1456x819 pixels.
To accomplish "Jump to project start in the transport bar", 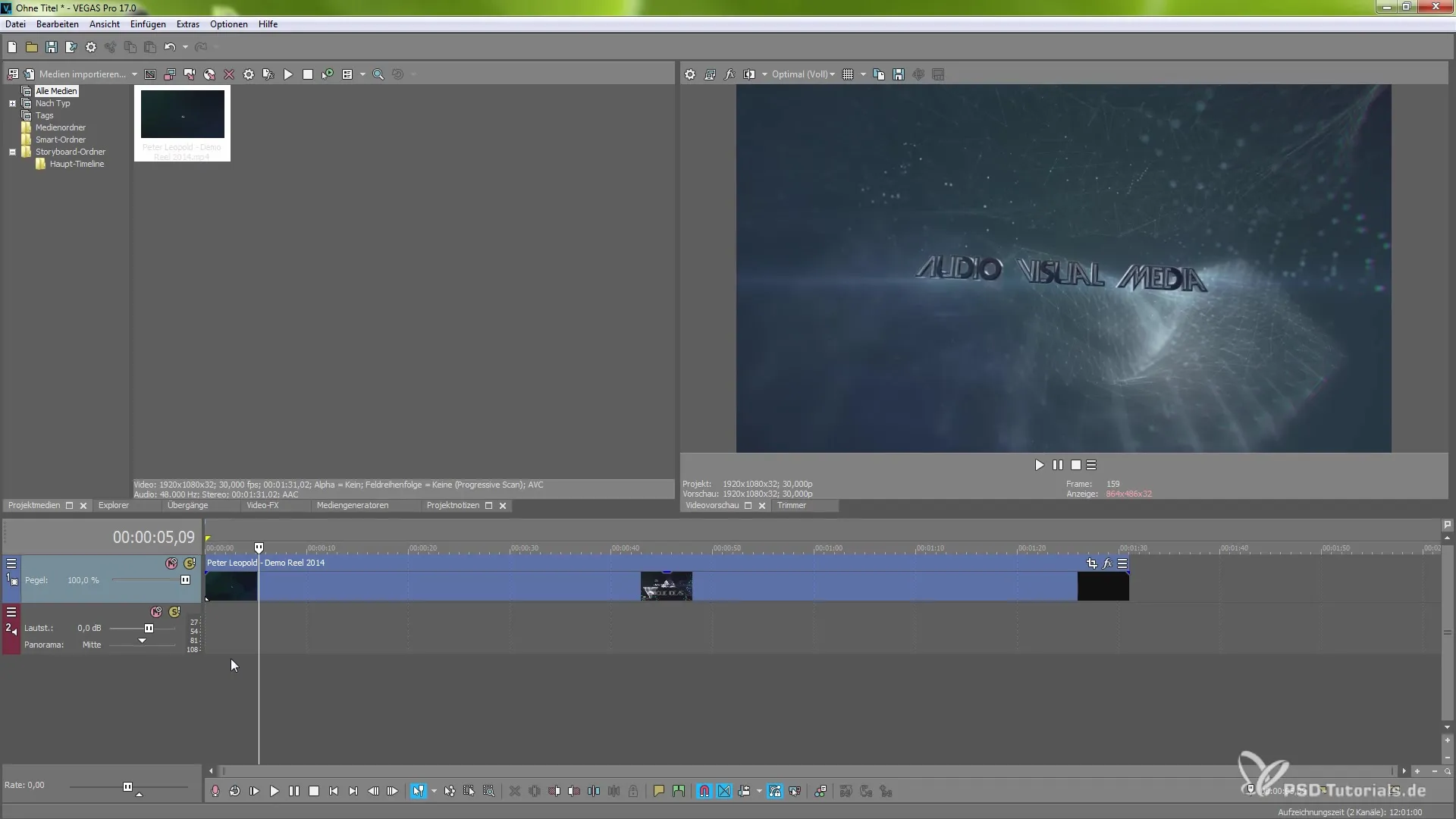I will tap(334, 791).
